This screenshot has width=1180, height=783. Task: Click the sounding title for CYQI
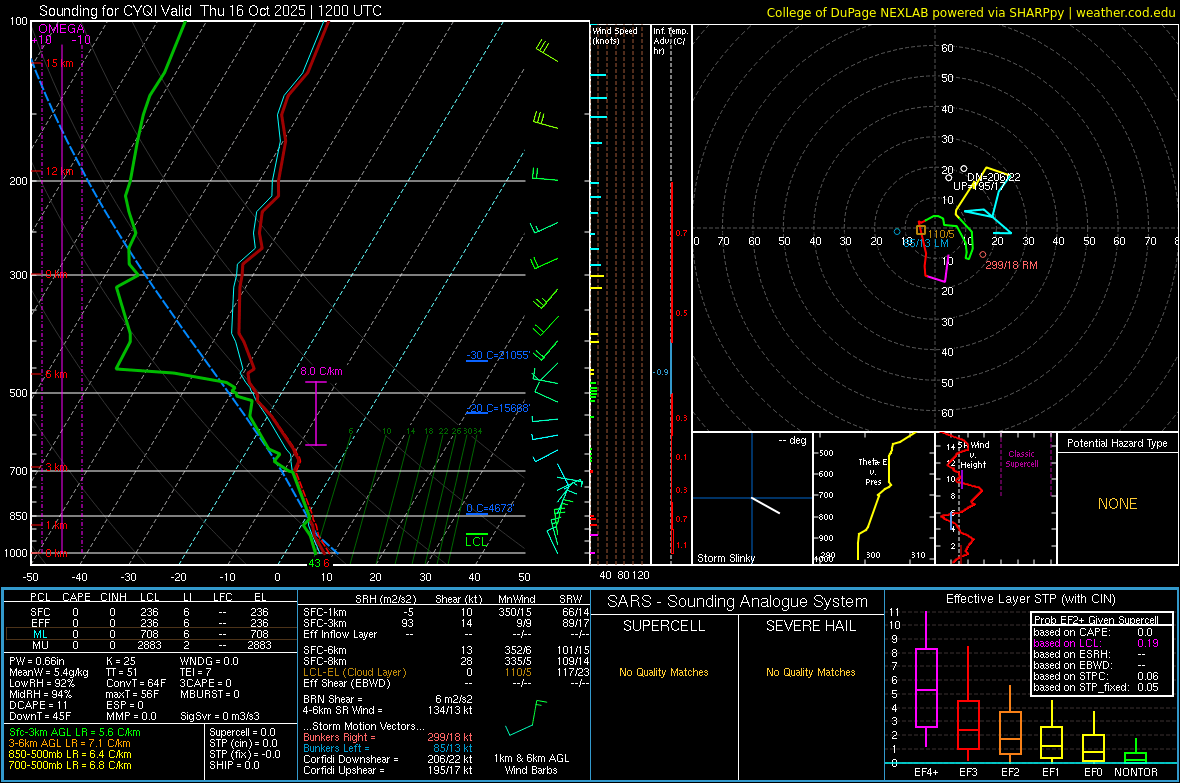(210, 11)
